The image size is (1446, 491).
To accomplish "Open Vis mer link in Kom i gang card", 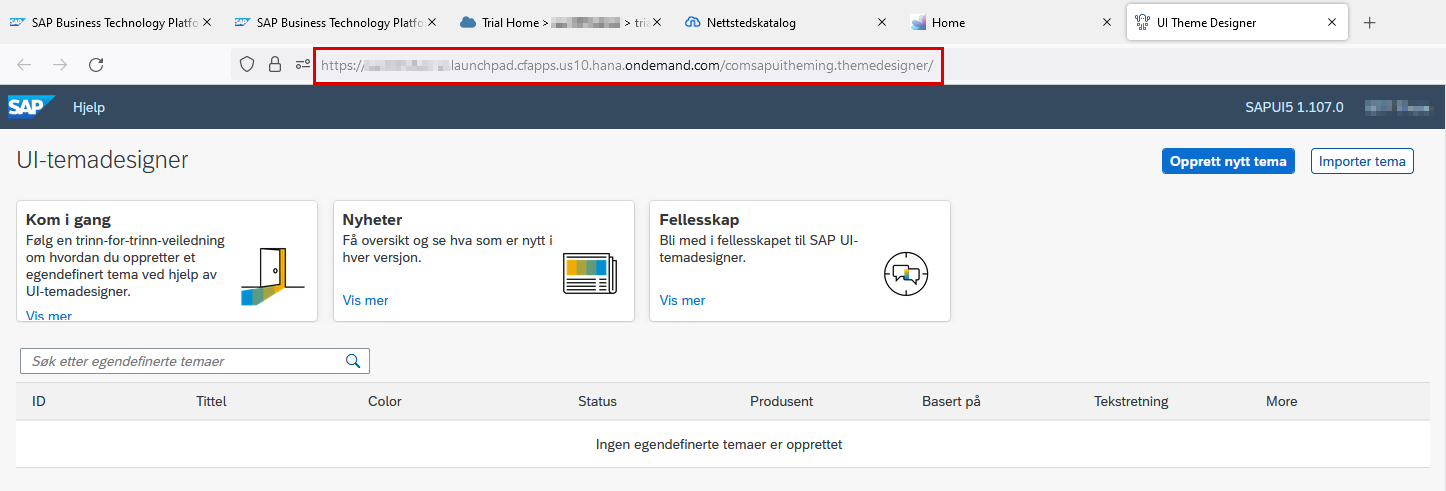I will pyautogui.click(x=49, y=316).
